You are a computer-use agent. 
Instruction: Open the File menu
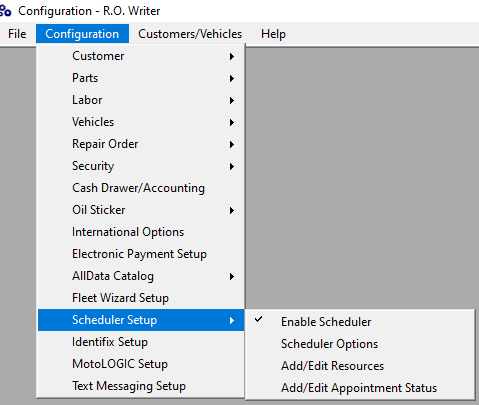tap(17, 34)
